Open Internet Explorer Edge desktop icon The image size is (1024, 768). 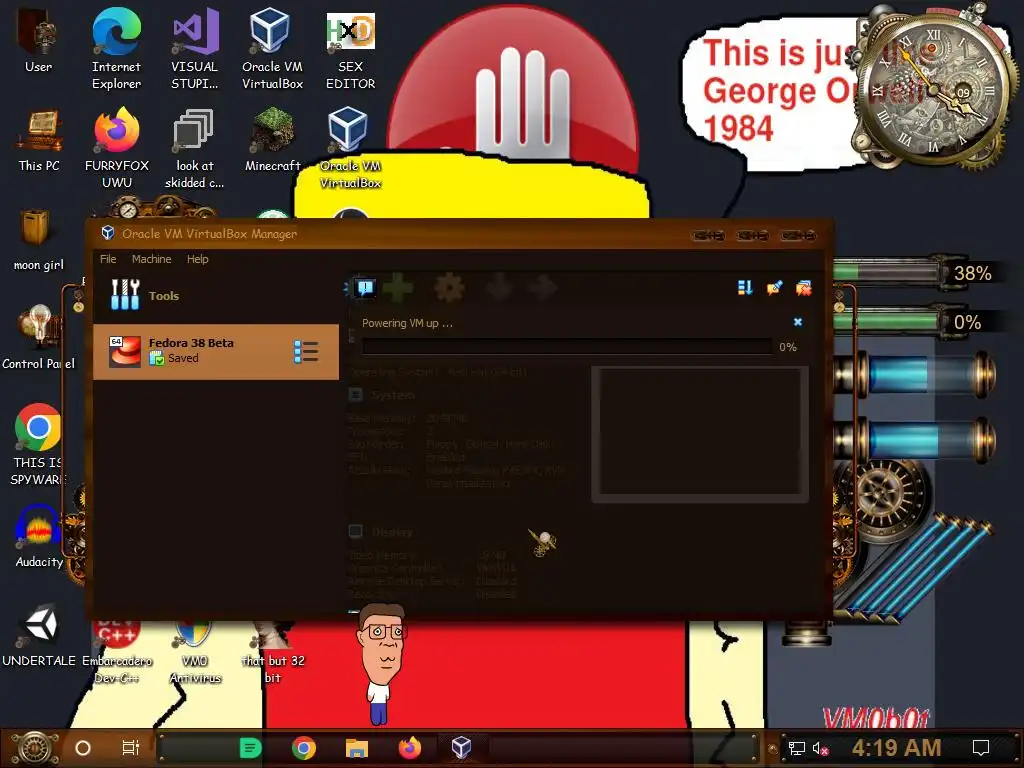tap(116, 49)
